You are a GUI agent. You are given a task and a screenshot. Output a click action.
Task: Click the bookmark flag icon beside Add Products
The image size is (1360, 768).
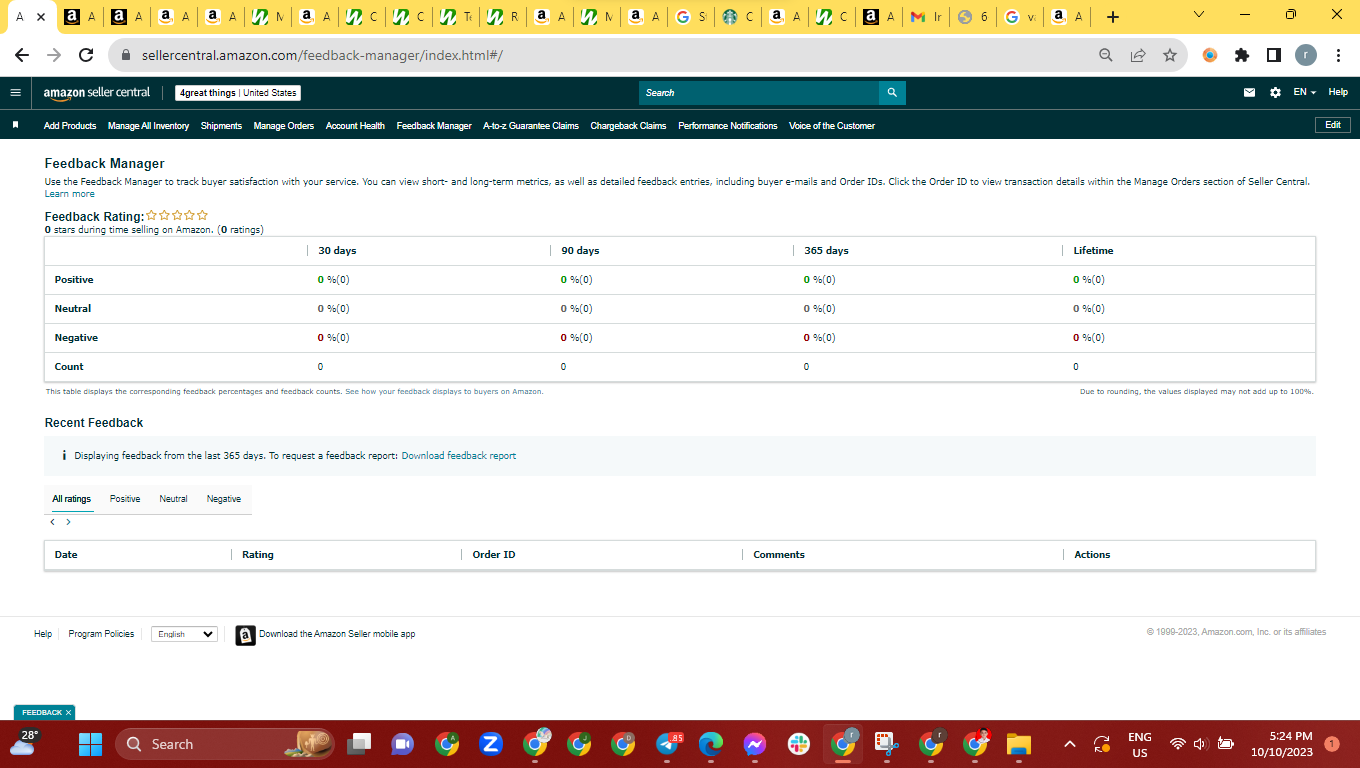coord(15,125)
